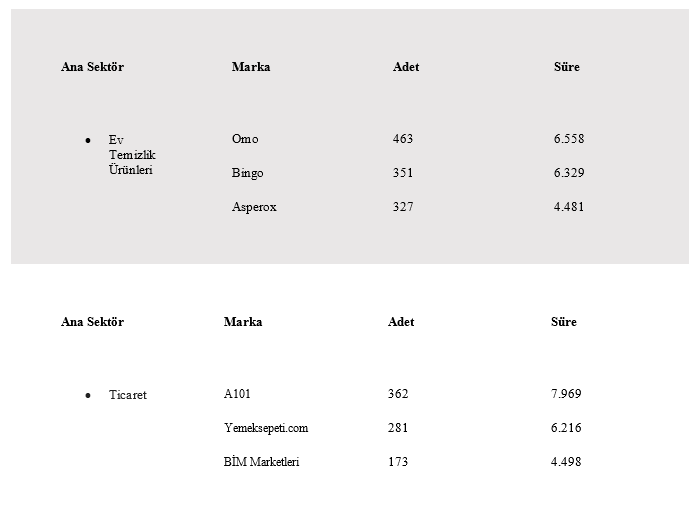Click the Ticaret sector item

pos(128,395)
